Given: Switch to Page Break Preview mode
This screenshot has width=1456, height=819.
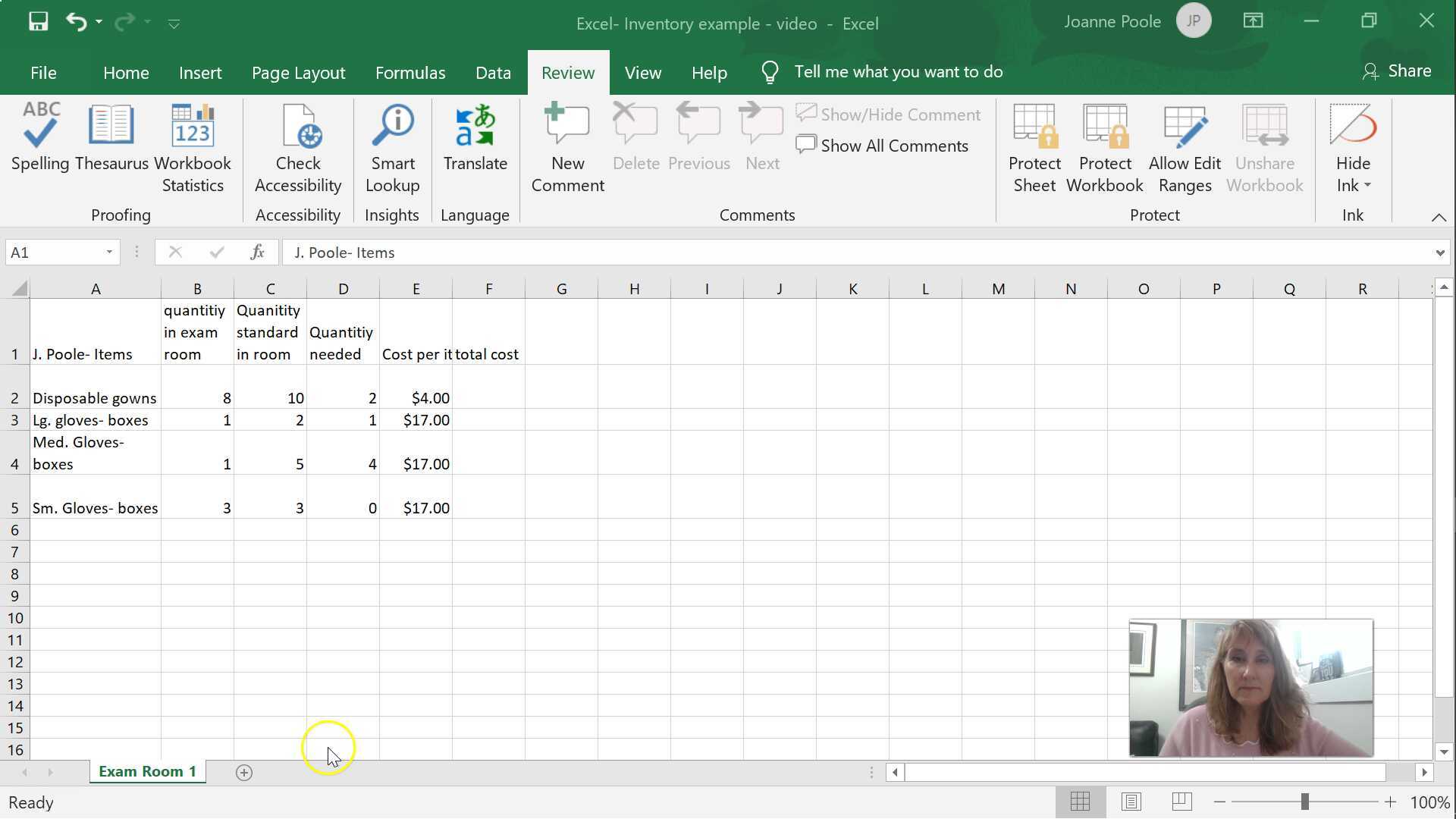Looking at the screenshot, I should click(1182, 801).
